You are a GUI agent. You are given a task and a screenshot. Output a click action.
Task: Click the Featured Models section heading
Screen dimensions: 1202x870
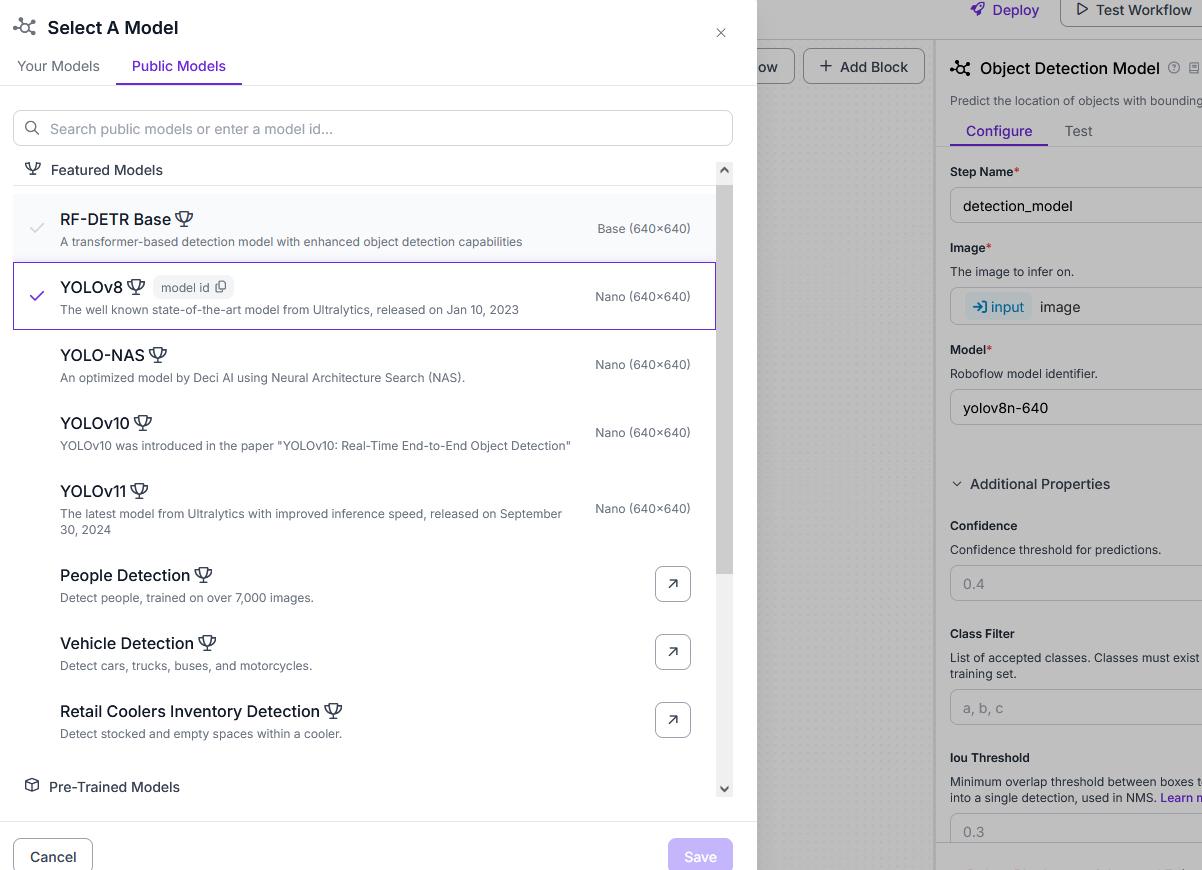pyautogui.click(x=107, y=170)
